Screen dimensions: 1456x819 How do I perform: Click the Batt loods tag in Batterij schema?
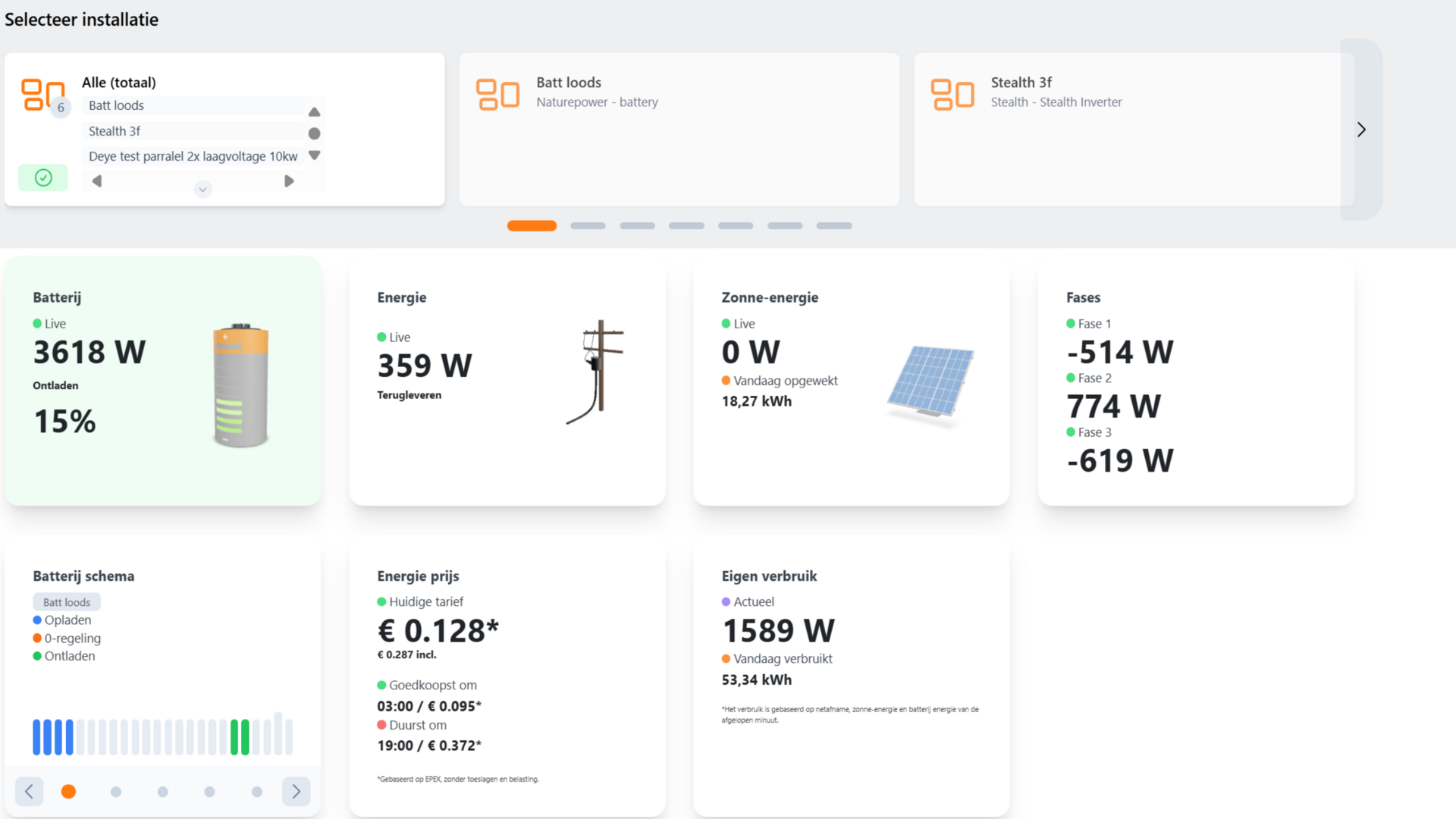67,602
